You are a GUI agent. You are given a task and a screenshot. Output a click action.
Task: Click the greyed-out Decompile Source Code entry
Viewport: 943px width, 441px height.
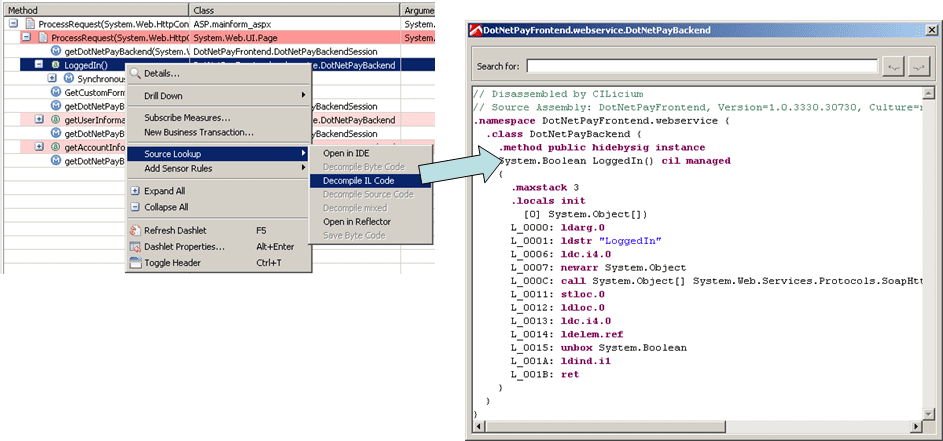(x=370, y=194)
